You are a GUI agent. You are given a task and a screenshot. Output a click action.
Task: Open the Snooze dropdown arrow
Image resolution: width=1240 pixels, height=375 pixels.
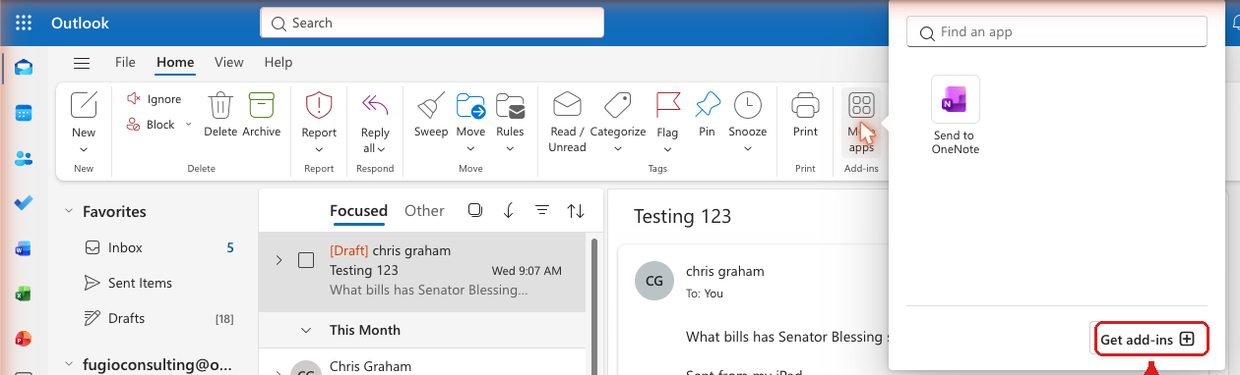pyautogui.click(x=747, y=150)
